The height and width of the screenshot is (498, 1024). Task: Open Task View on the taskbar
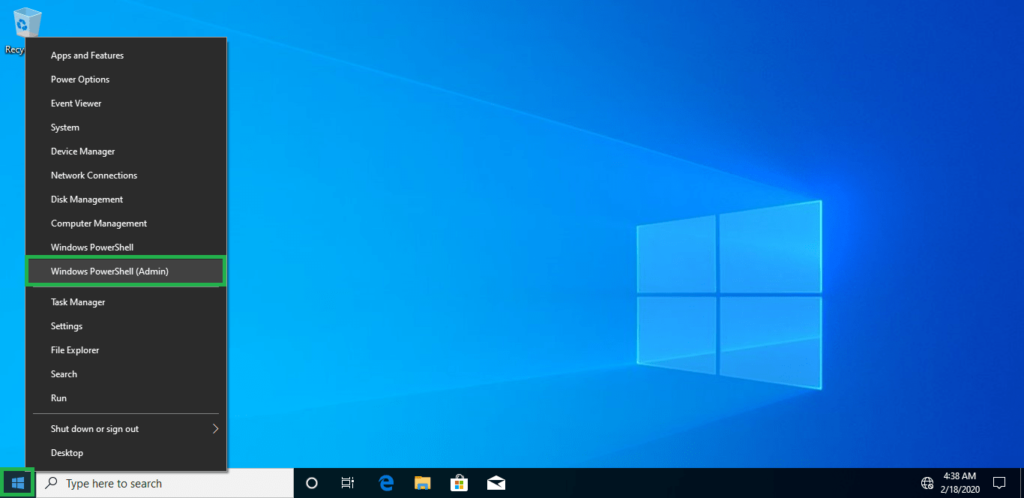[347, 484]
